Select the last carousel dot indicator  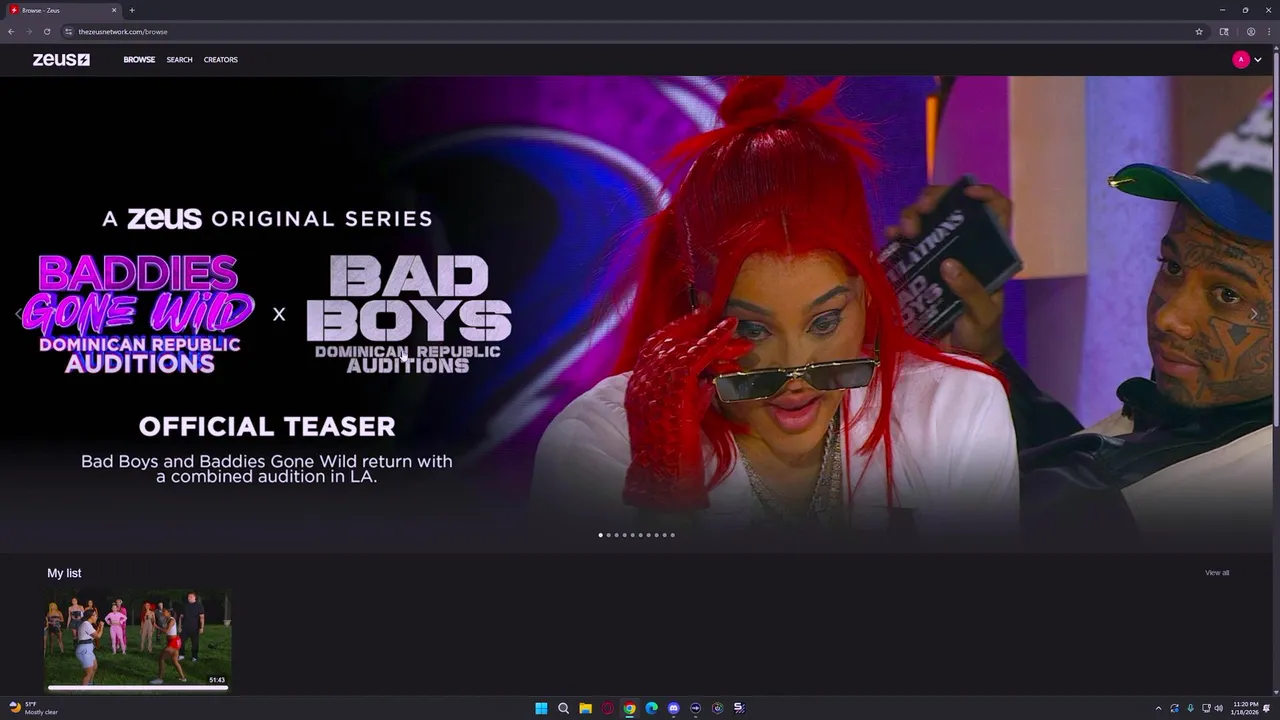[672, 535]
